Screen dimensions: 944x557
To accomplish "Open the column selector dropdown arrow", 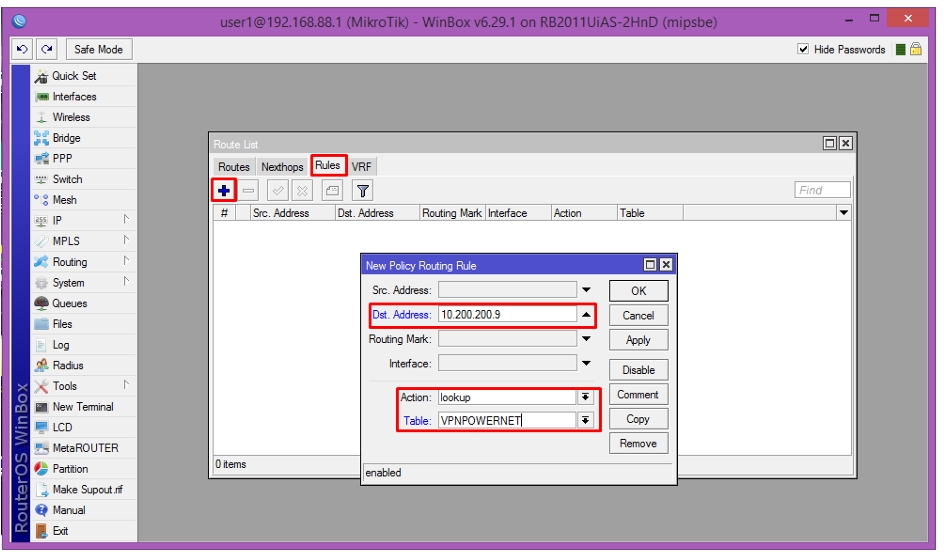I will pos(843,213).
